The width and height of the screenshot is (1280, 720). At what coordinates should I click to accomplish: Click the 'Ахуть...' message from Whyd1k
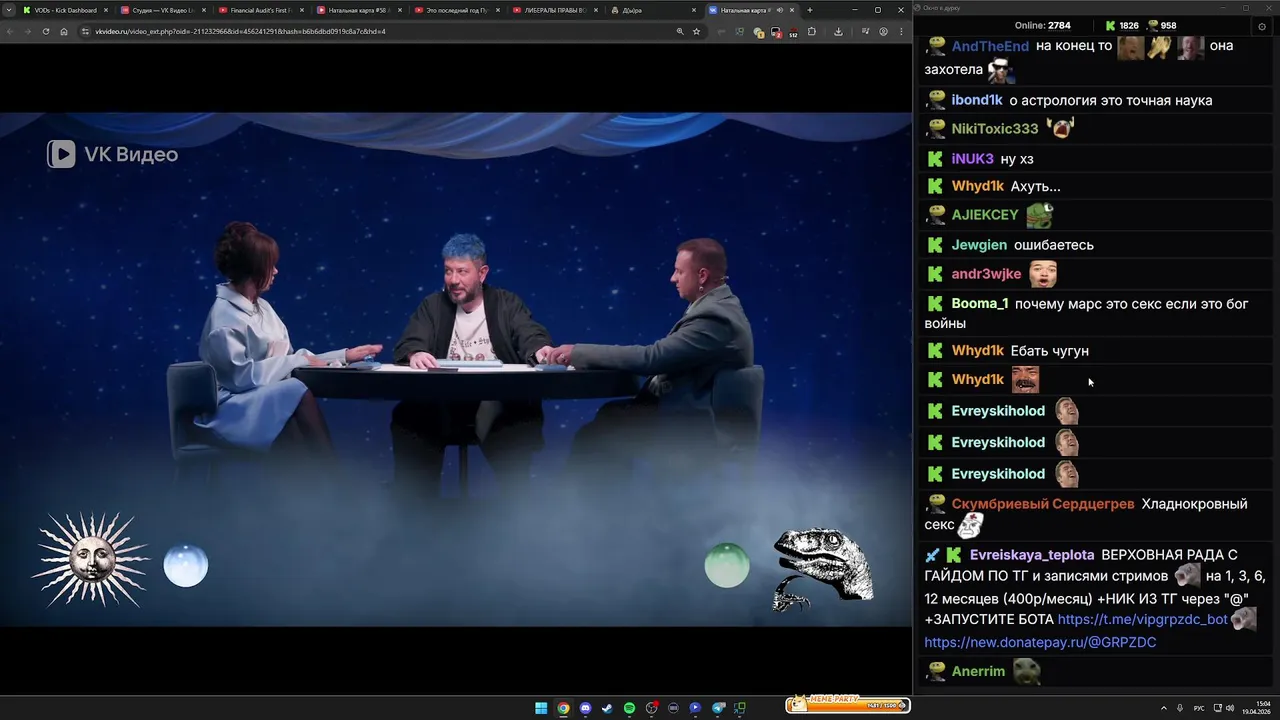[x=1035, y=186]
